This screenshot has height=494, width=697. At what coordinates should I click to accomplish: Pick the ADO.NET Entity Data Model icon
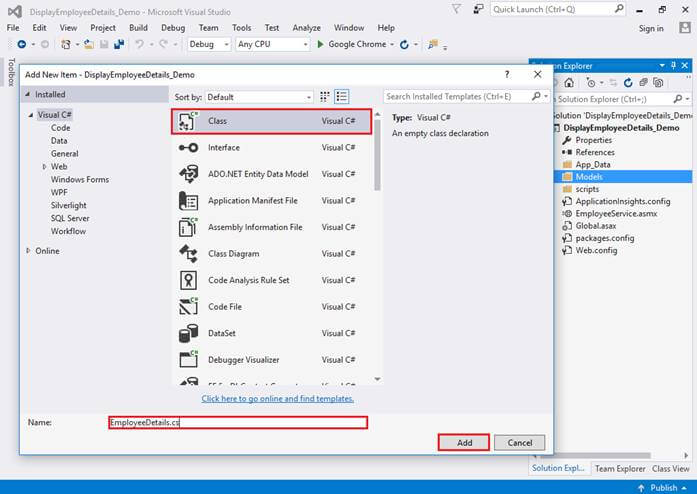click(188, 174)
